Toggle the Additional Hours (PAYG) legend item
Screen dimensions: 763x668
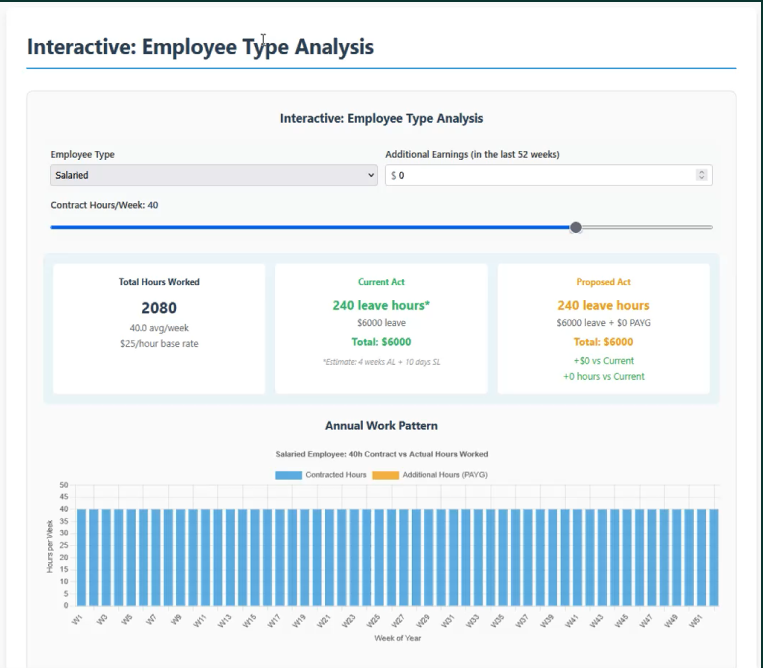point(430,475)
